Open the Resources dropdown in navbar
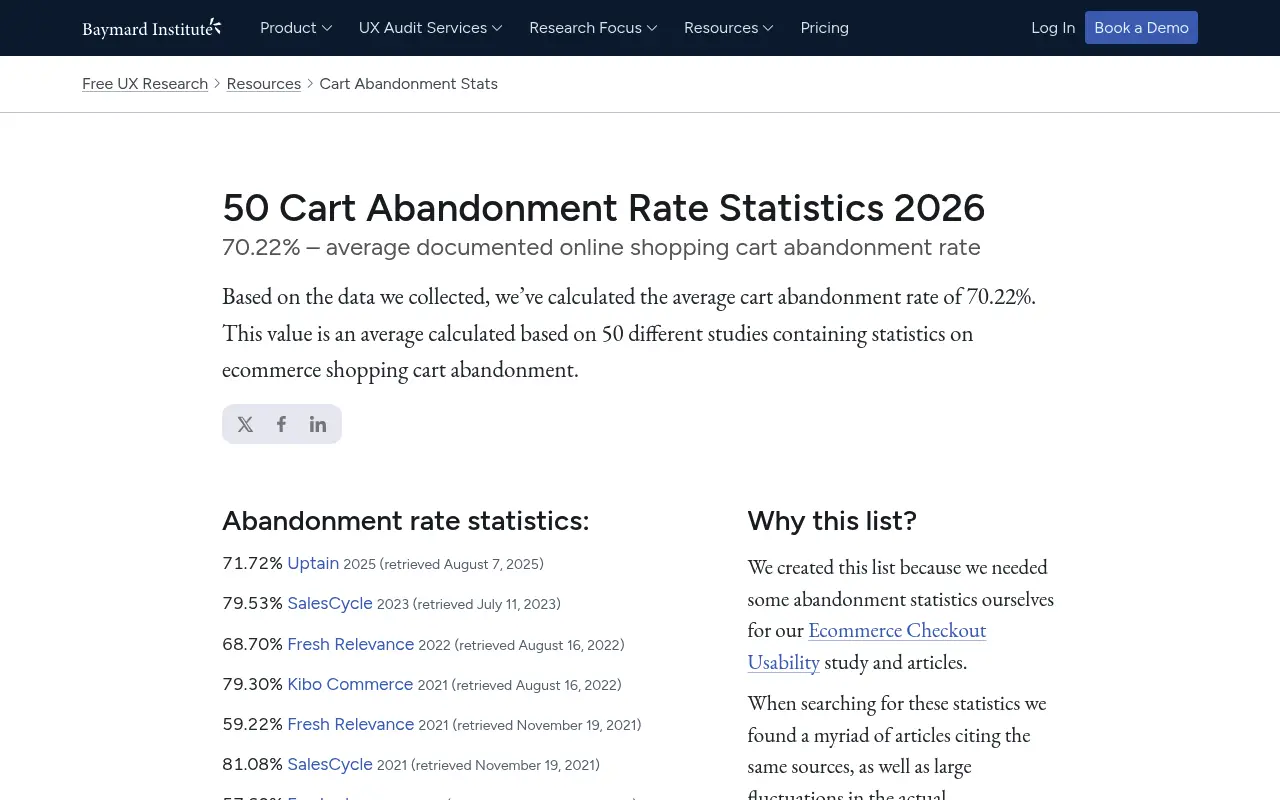Image resolution: width=1280 pixels, height=800 pixels. tap(729, 28)
